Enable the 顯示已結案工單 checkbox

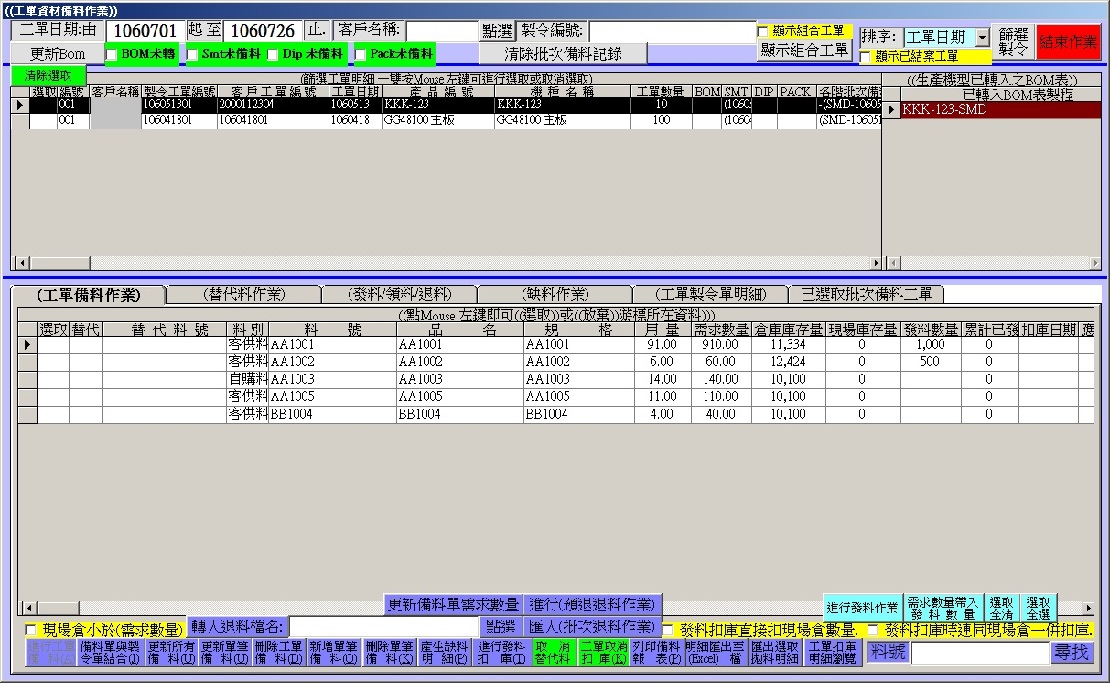tap(865, 56)
